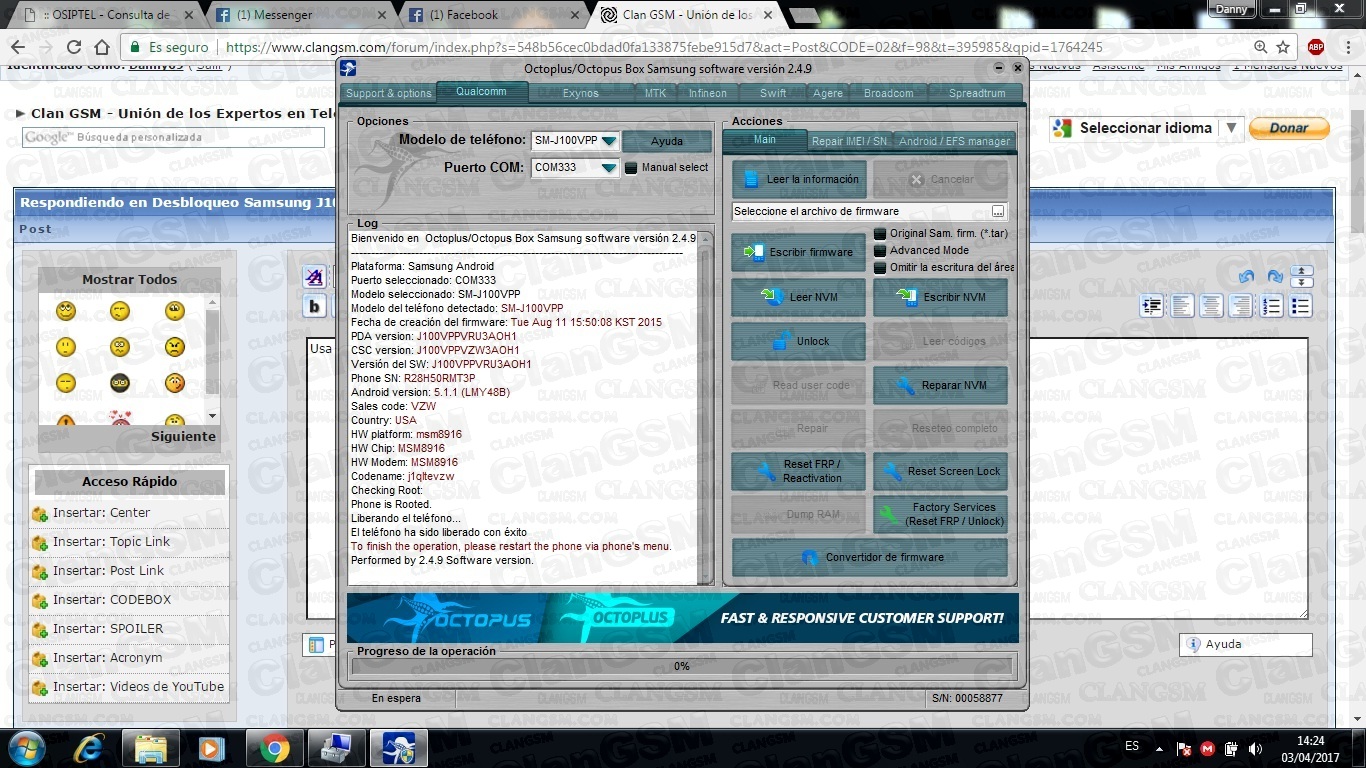The width and height of the screenshot is (1366, 768).
Task: Open the Puerto COM dropdown
Action: click(609, 168)
